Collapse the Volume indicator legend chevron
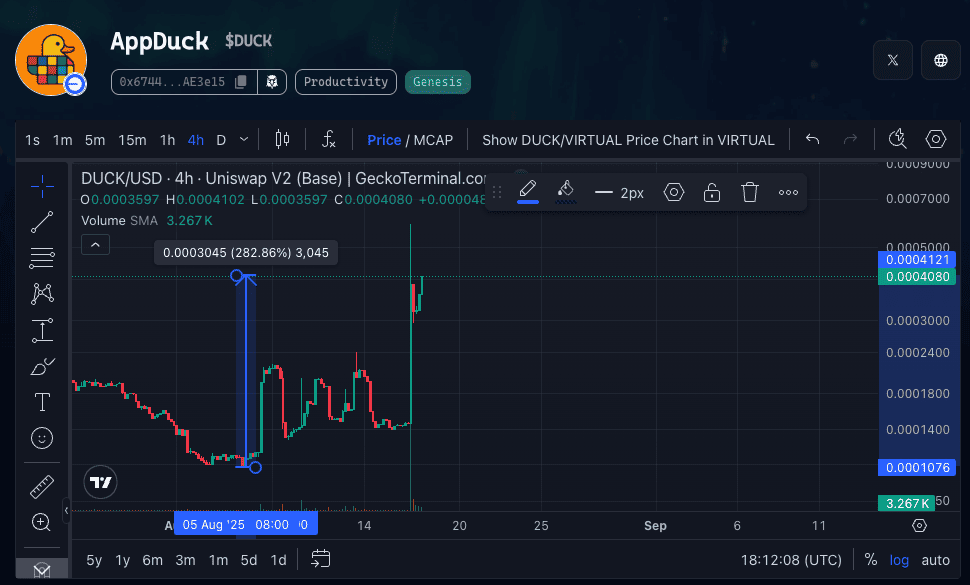Screen dimensions: 970x585 point(95,244)
